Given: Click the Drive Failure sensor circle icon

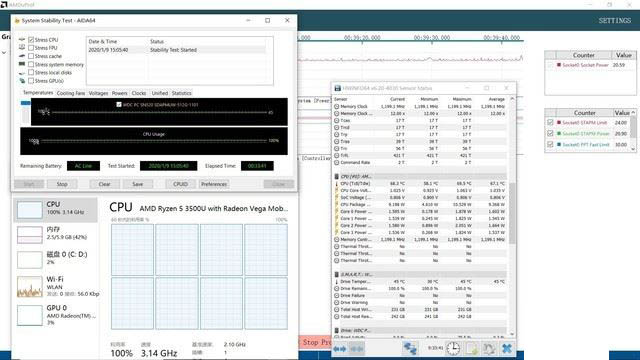Looking at the screenshot, I should coord(336,296).
